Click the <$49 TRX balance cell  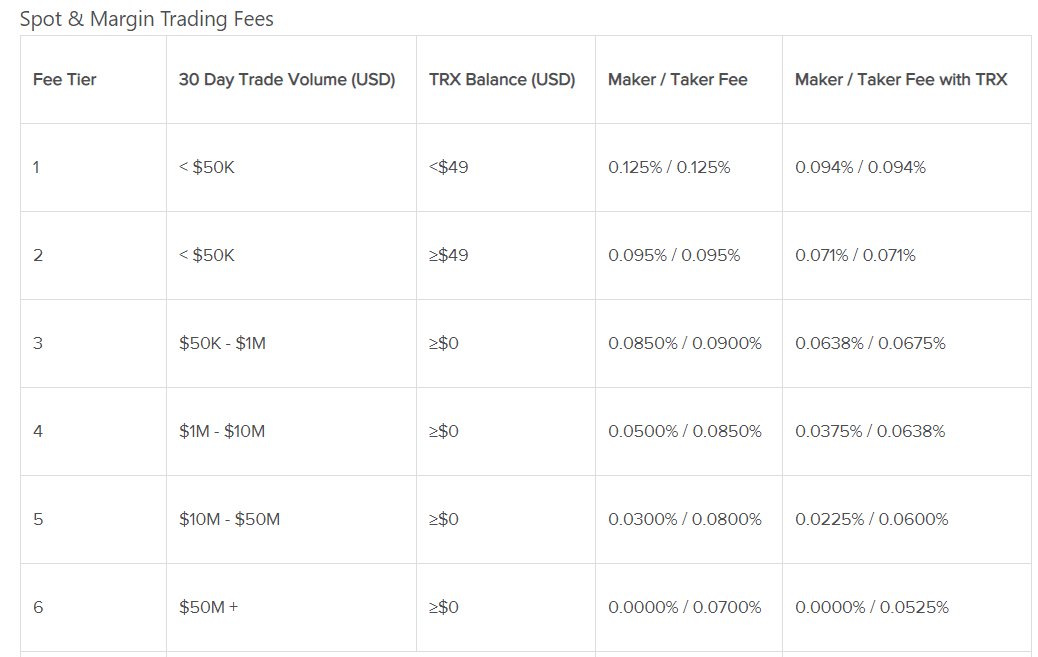(x=448, y=167)
